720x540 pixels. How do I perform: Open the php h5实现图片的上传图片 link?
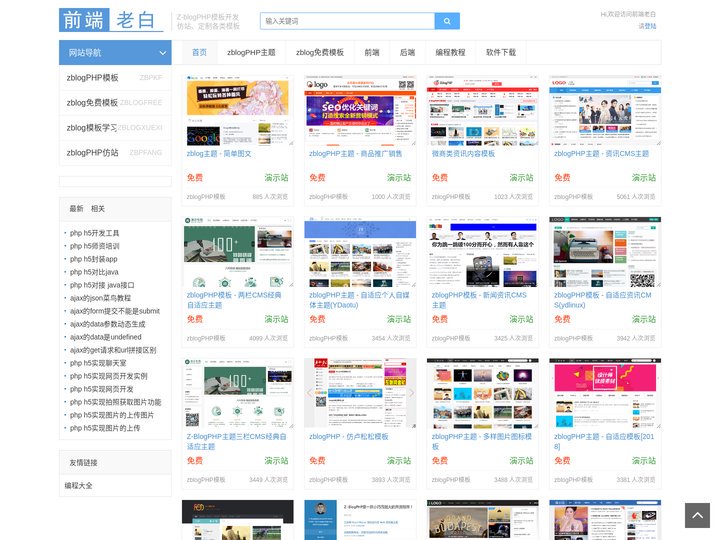112,415
